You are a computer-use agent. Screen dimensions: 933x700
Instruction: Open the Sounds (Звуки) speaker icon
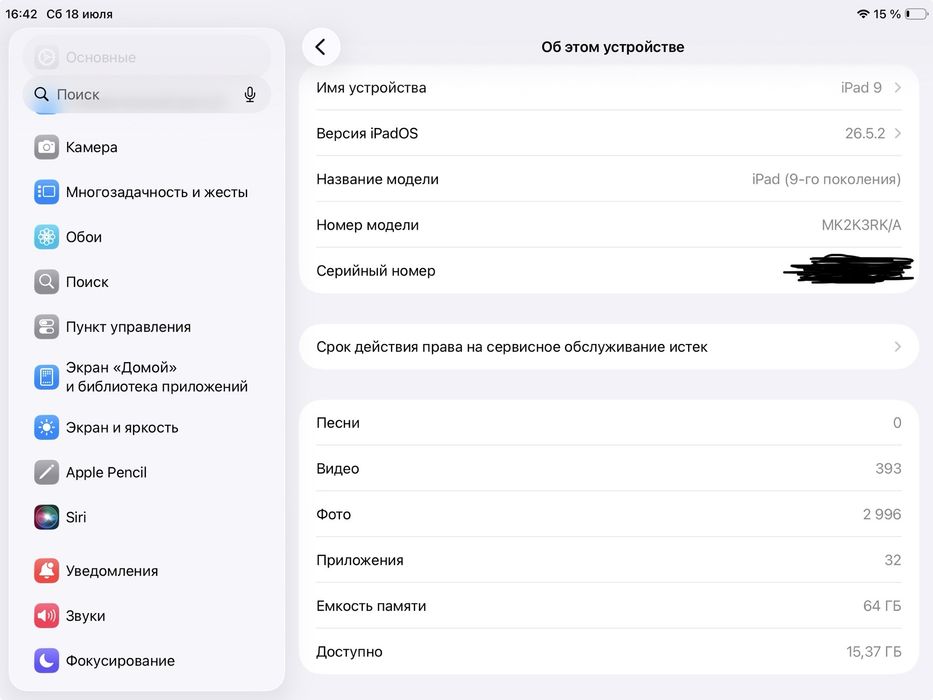coord(46,615)
